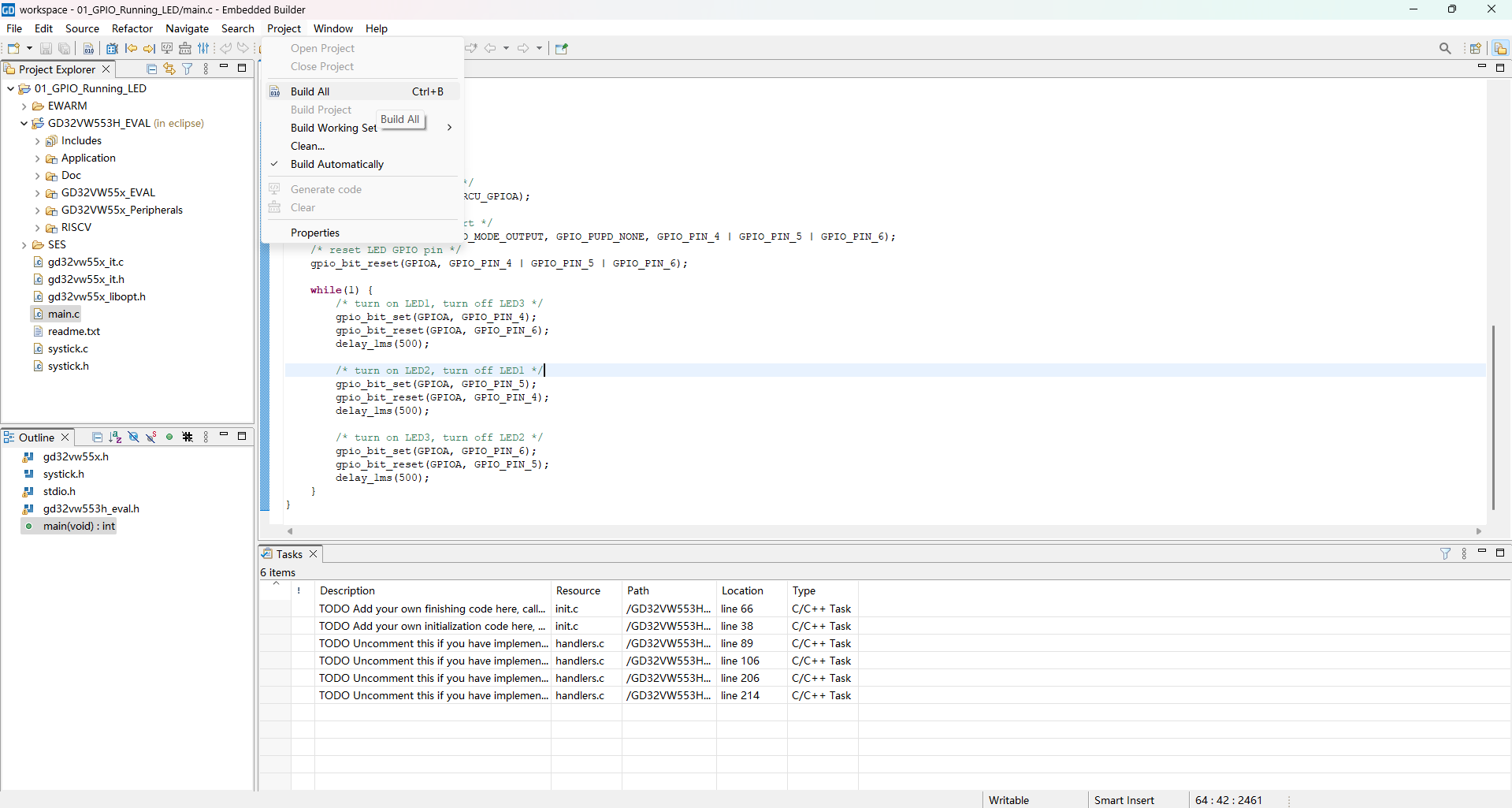Image resolution: width=1512 pixels, height=808 pixels.
Task: Click the Build All toolbar icon
Action: click(88, 48)
